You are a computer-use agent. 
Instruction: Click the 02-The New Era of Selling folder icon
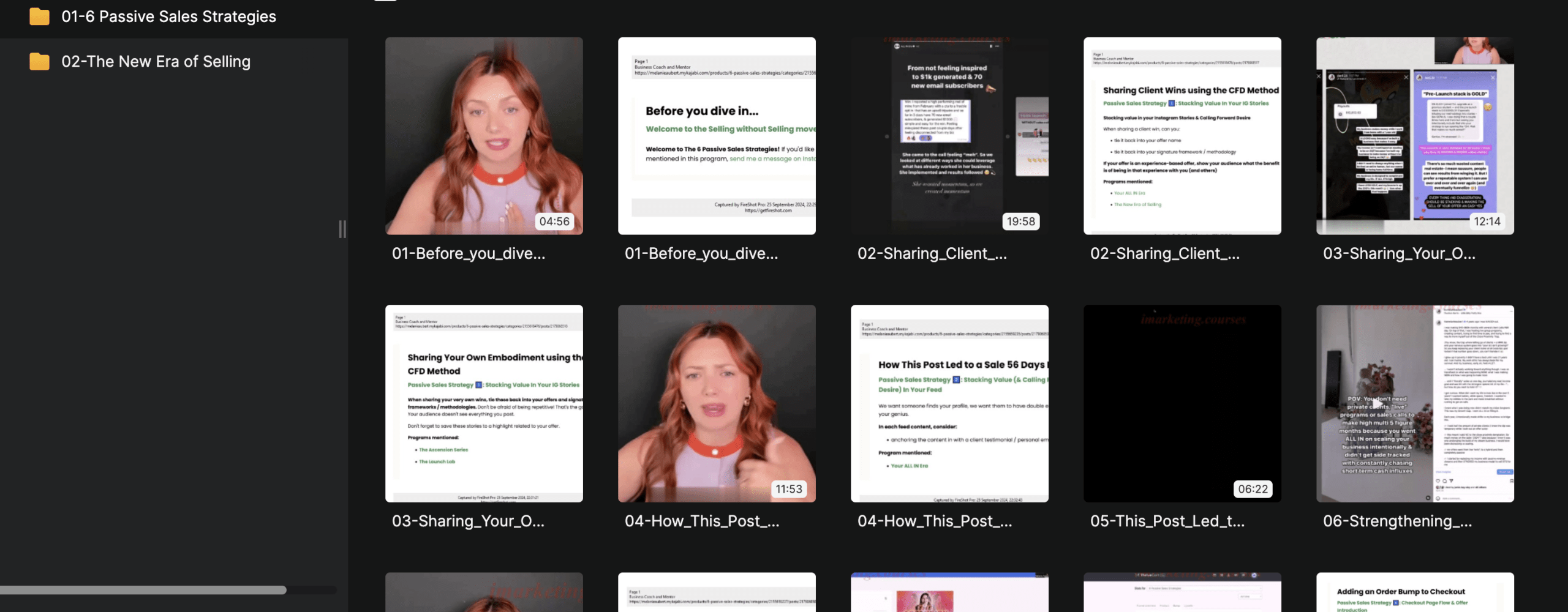click(39, 61)
